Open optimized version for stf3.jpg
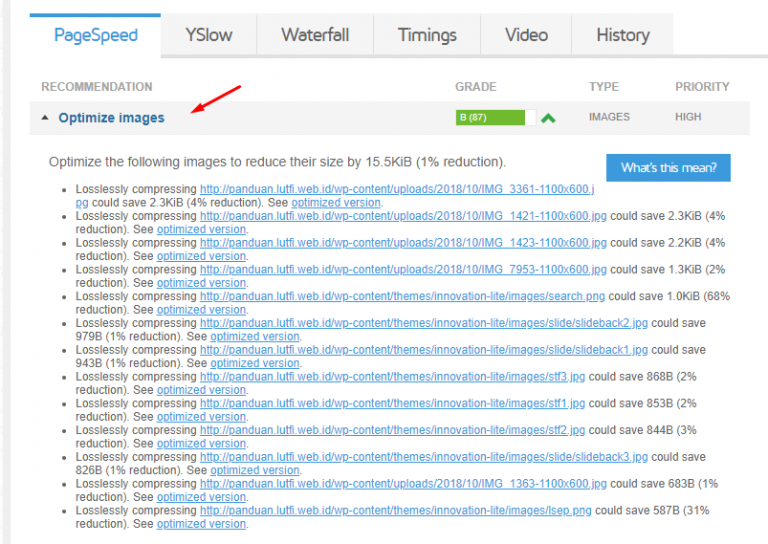Viewport: 768px width, 544px height. click(x=201, y=390)
